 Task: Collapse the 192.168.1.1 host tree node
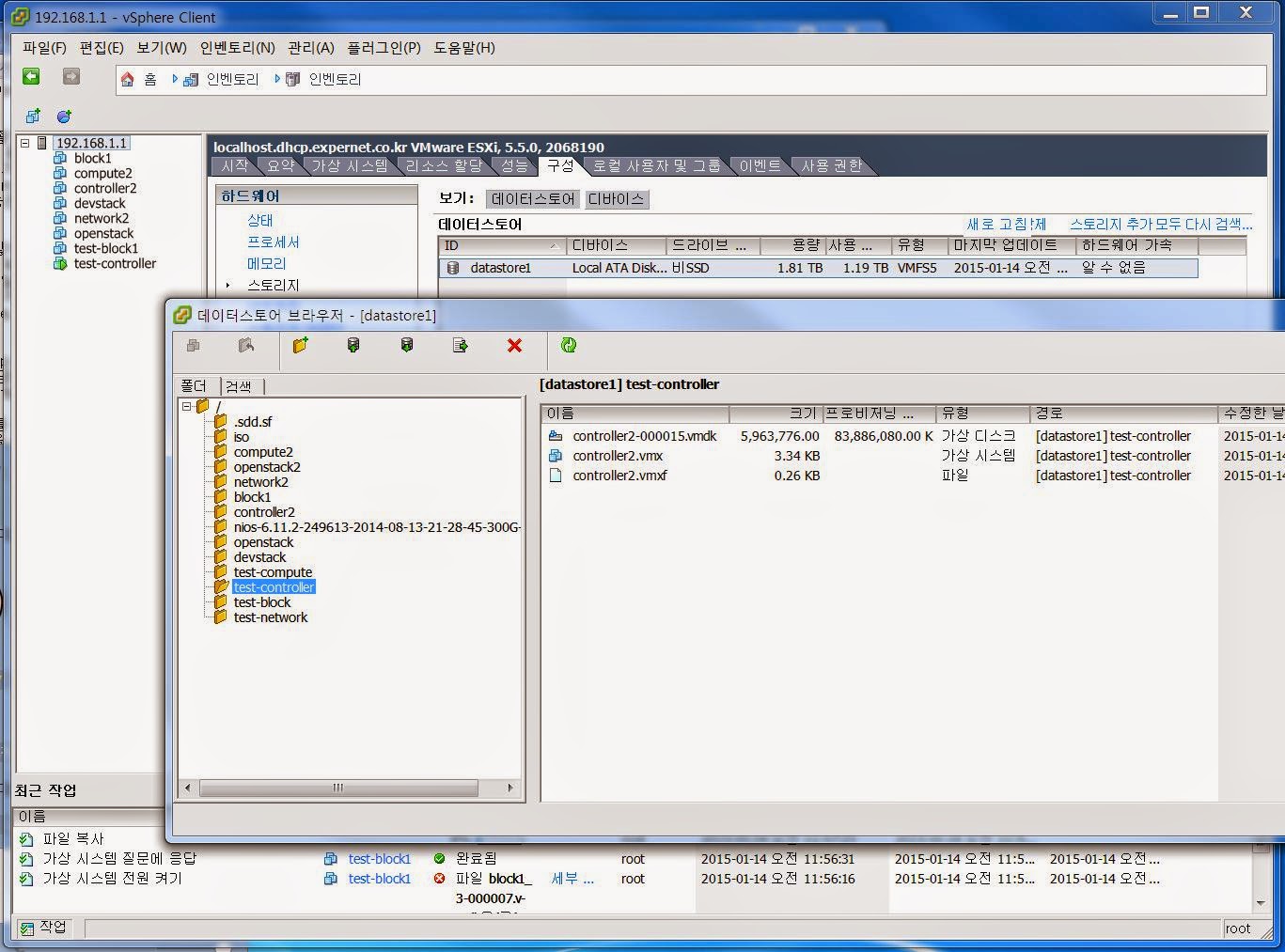[x=25, y=143]
